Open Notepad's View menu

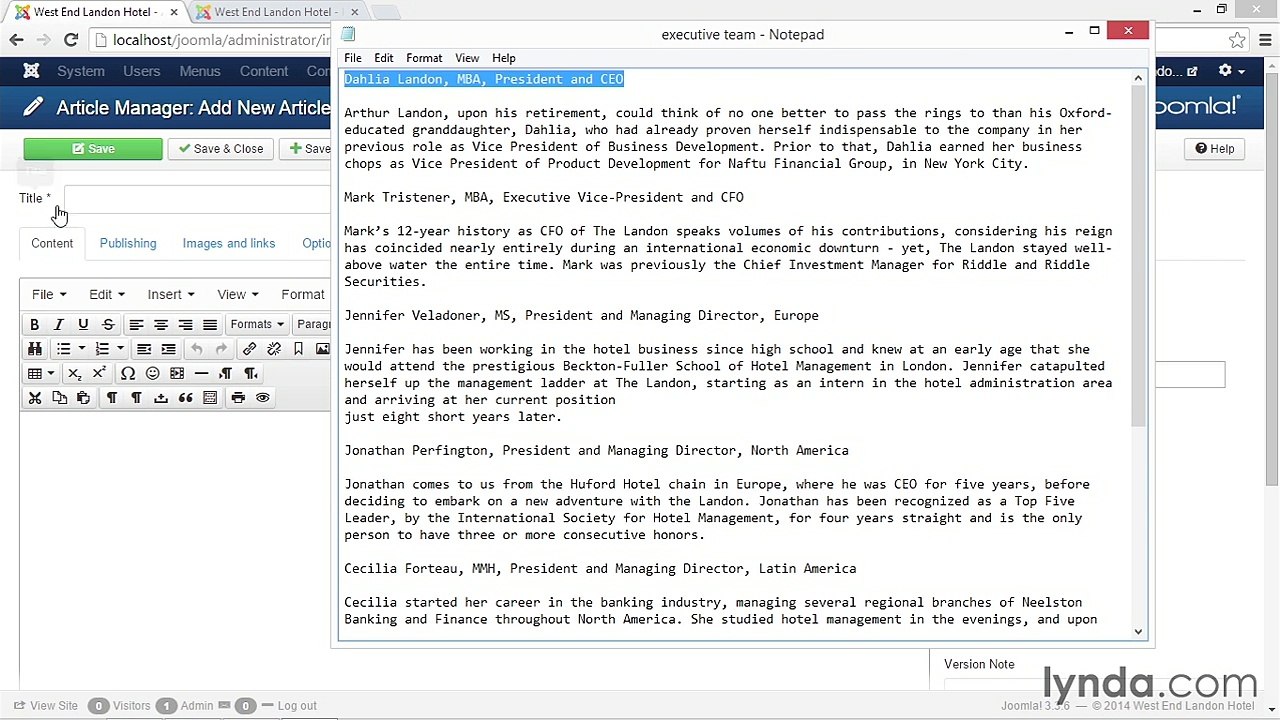point(467,58)
